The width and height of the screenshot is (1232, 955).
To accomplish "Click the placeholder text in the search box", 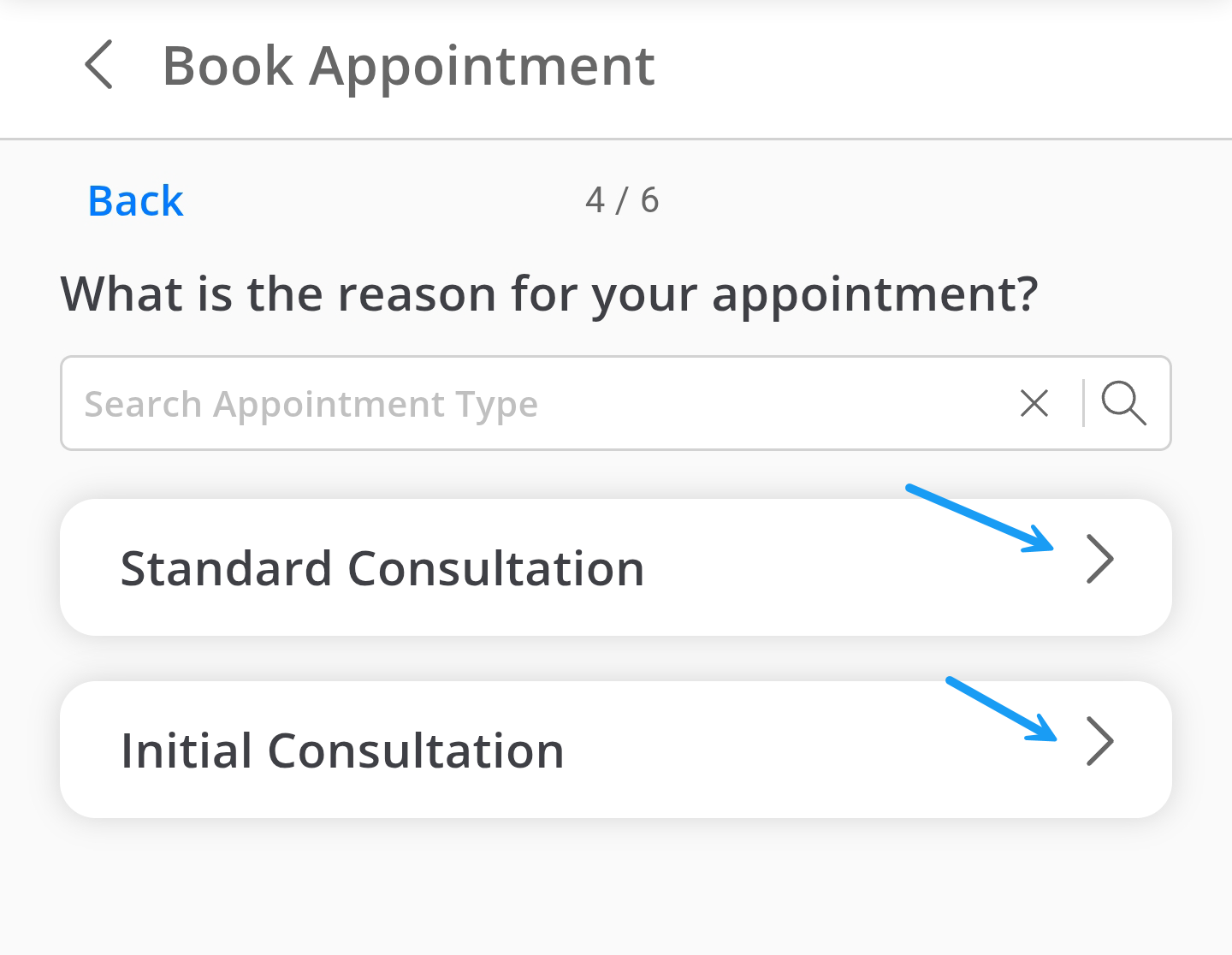I will [x=311, y=404].
